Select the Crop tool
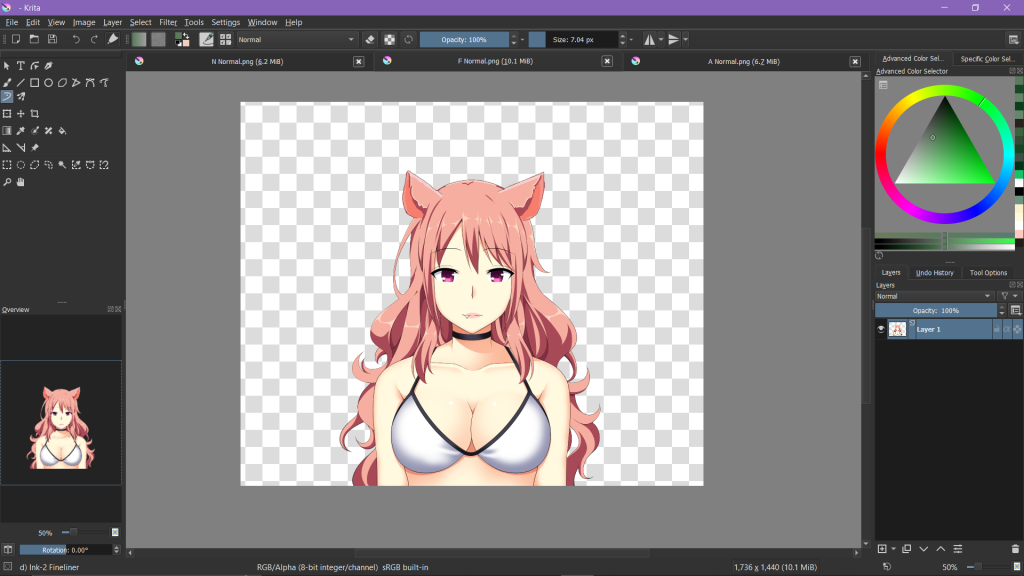This screenshot has height=576, width=1024. click(x=34, y=114)
